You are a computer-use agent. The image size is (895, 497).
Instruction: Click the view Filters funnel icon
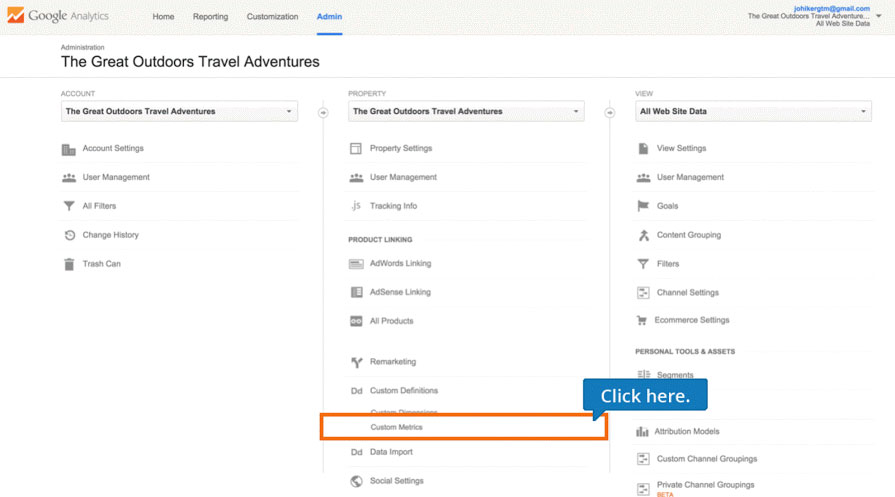(643, 264)
